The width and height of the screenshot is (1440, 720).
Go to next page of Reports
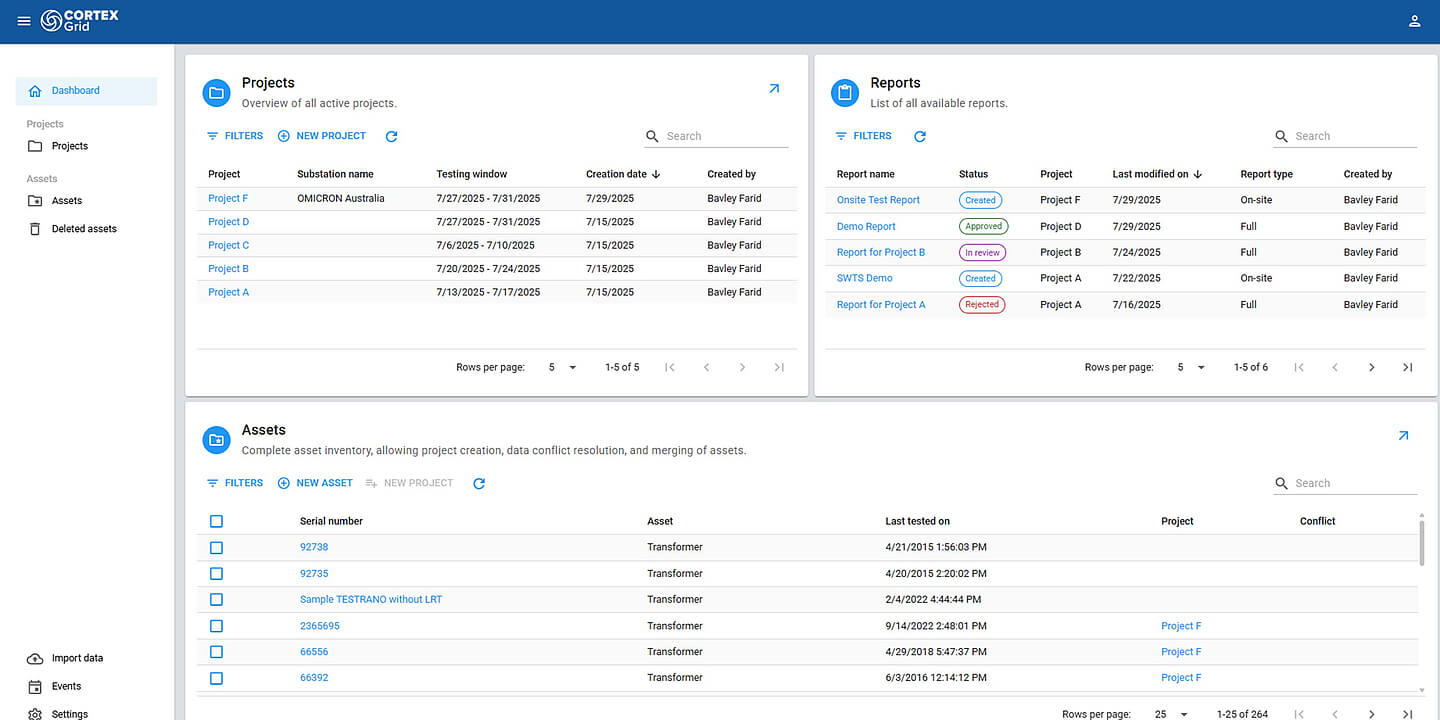point(1371,367)
